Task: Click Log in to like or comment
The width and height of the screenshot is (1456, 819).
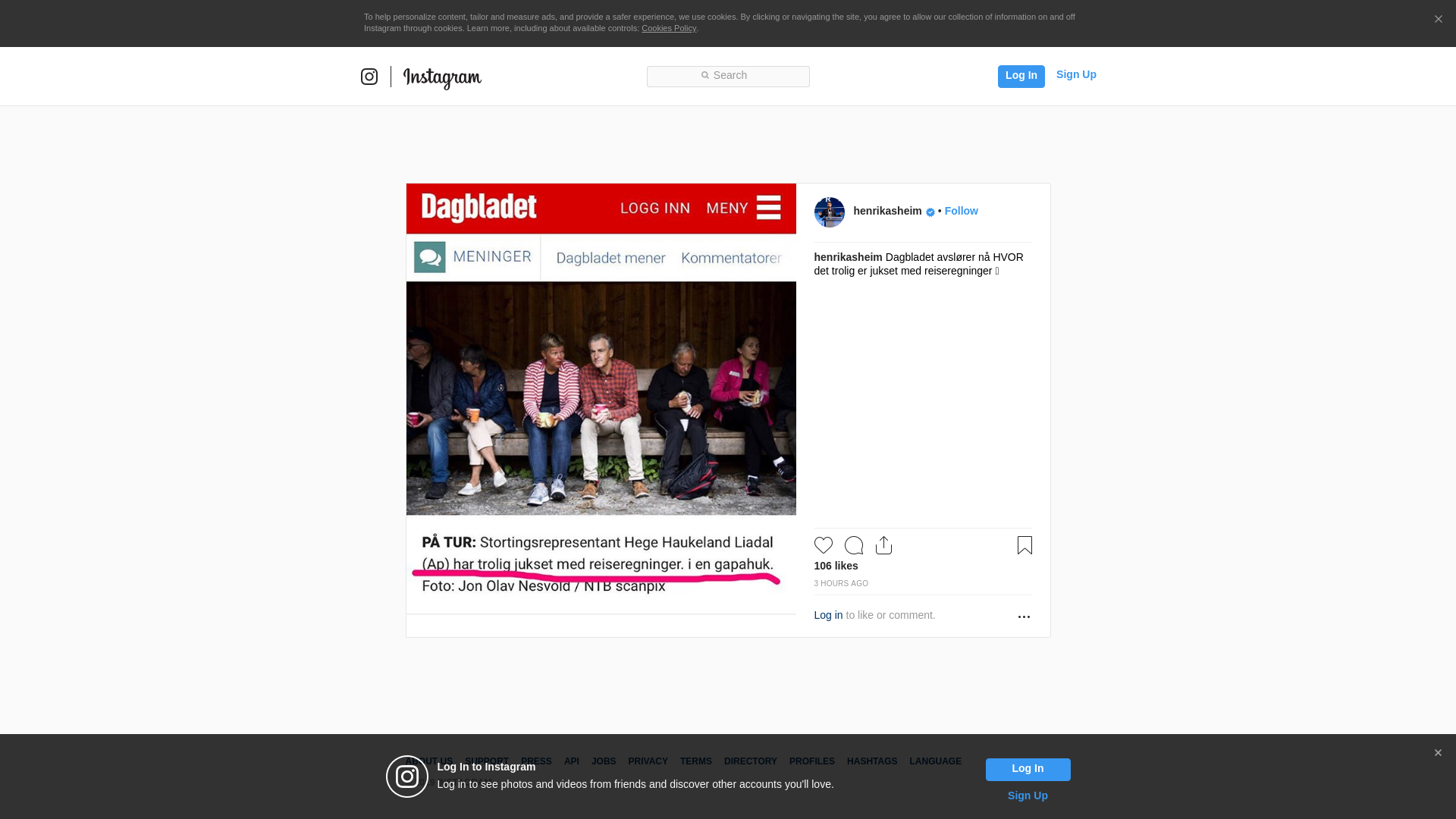Action: coord(828,615)
